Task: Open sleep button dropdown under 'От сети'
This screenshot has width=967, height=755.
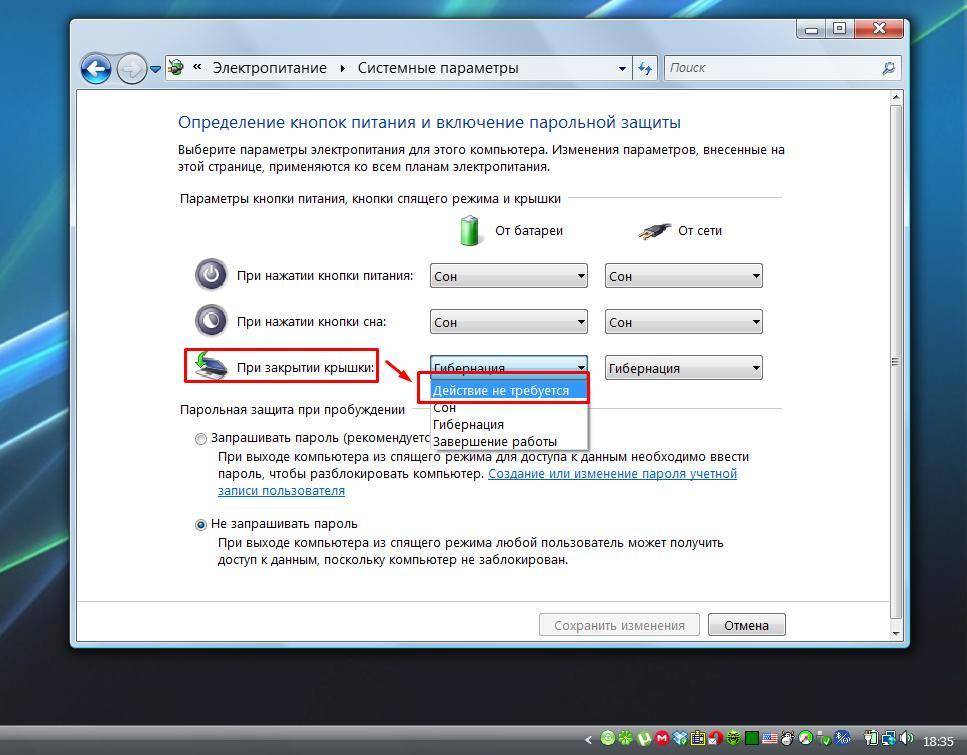Action: click(x=684, y=321)
